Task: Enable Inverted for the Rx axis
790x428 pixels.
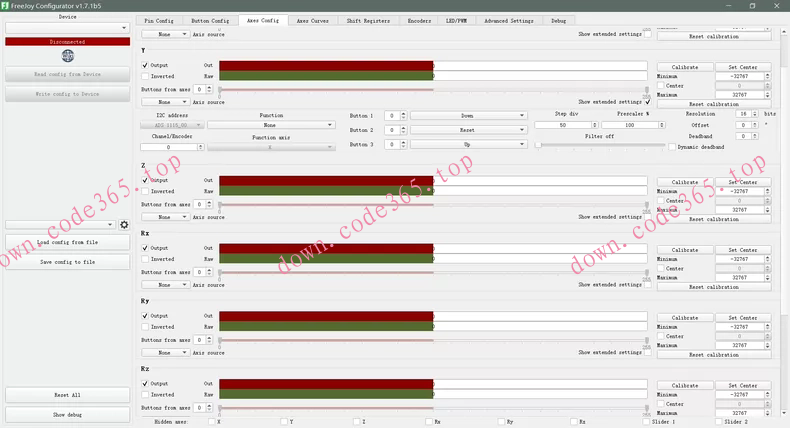Action: pyautogui.click(x=145, y=259)
